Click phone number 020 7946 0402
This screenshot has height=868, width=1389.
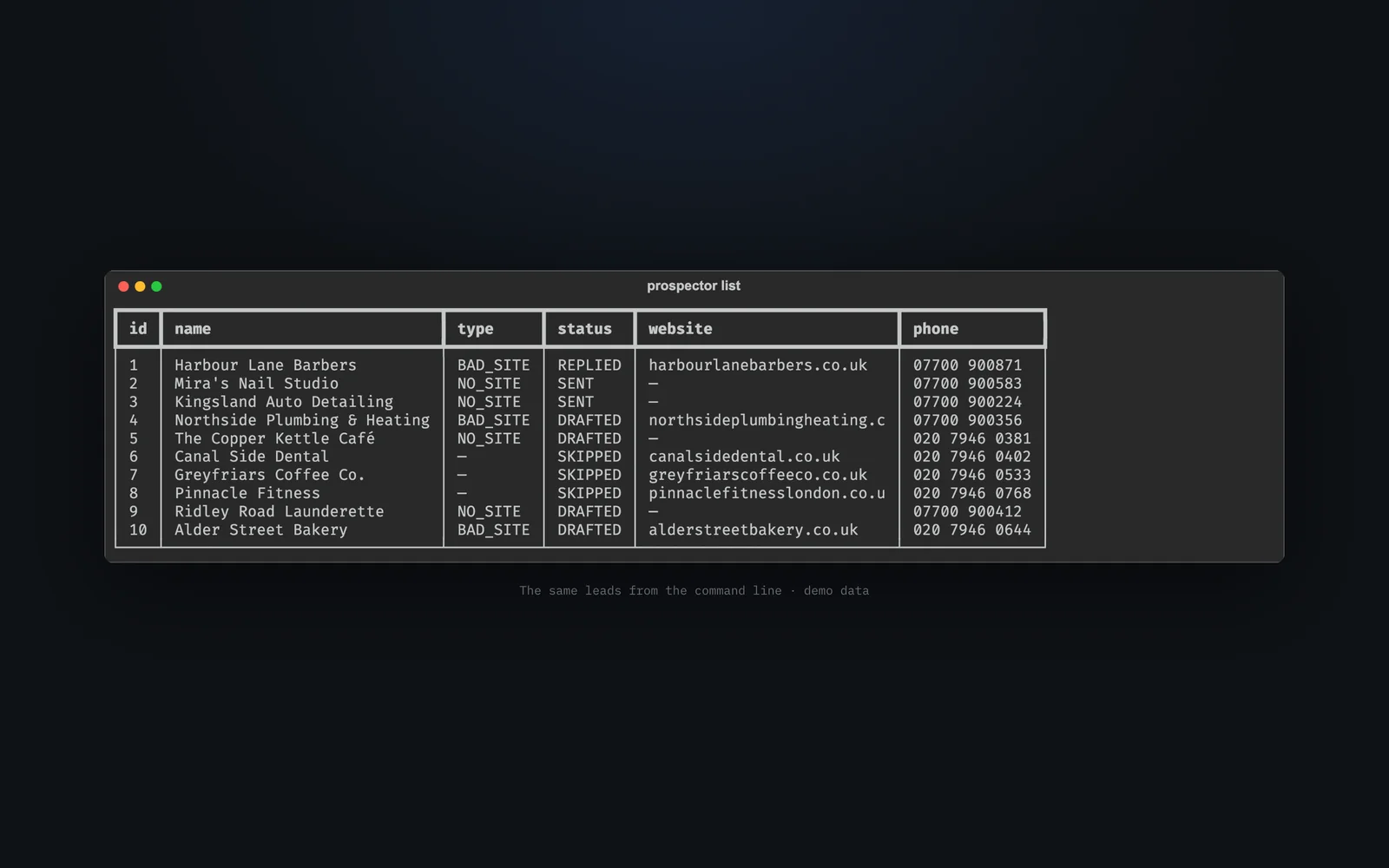click(x=972, y=457)
